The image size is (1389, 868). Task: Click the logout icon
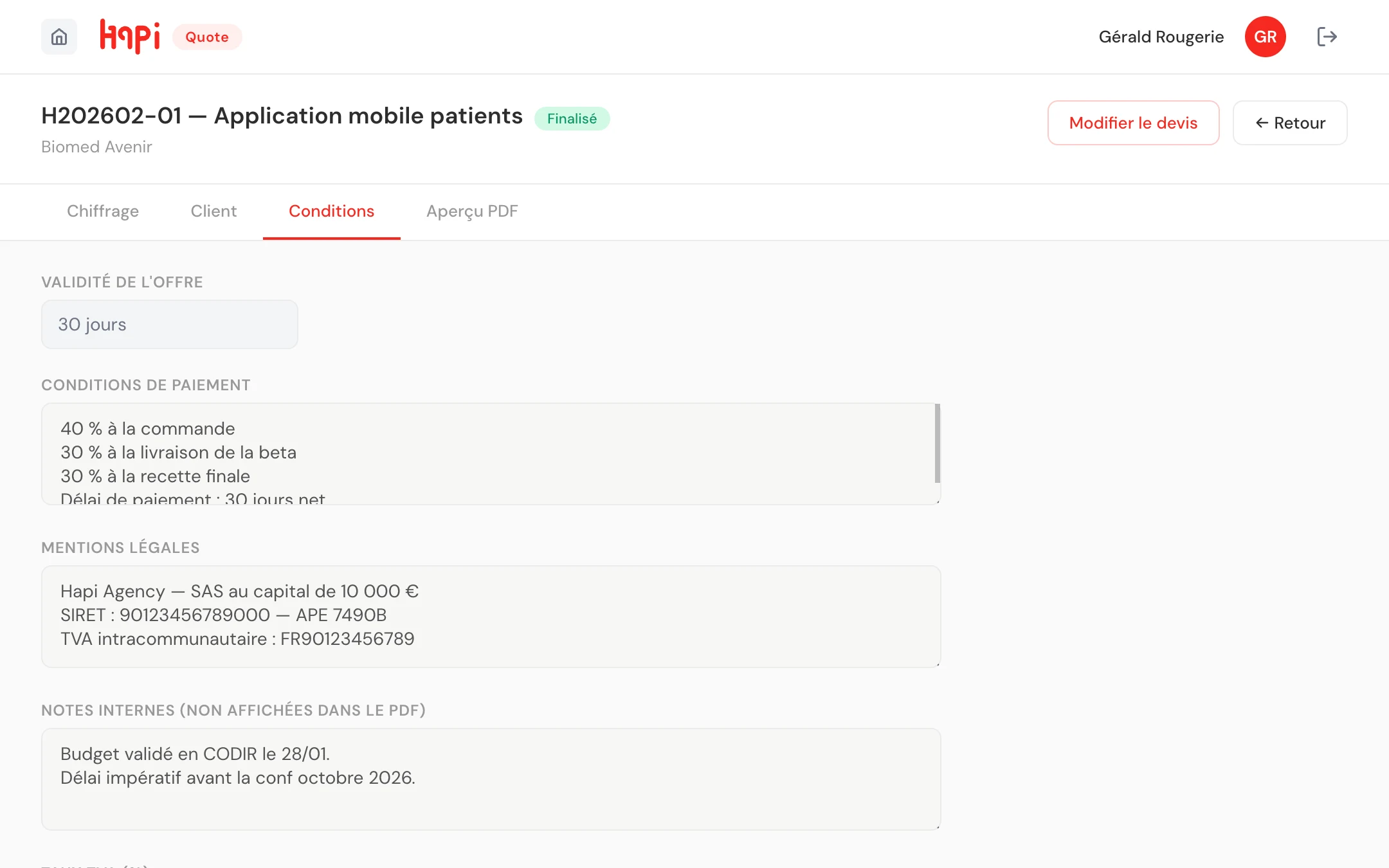click(x=1327, y=37)
